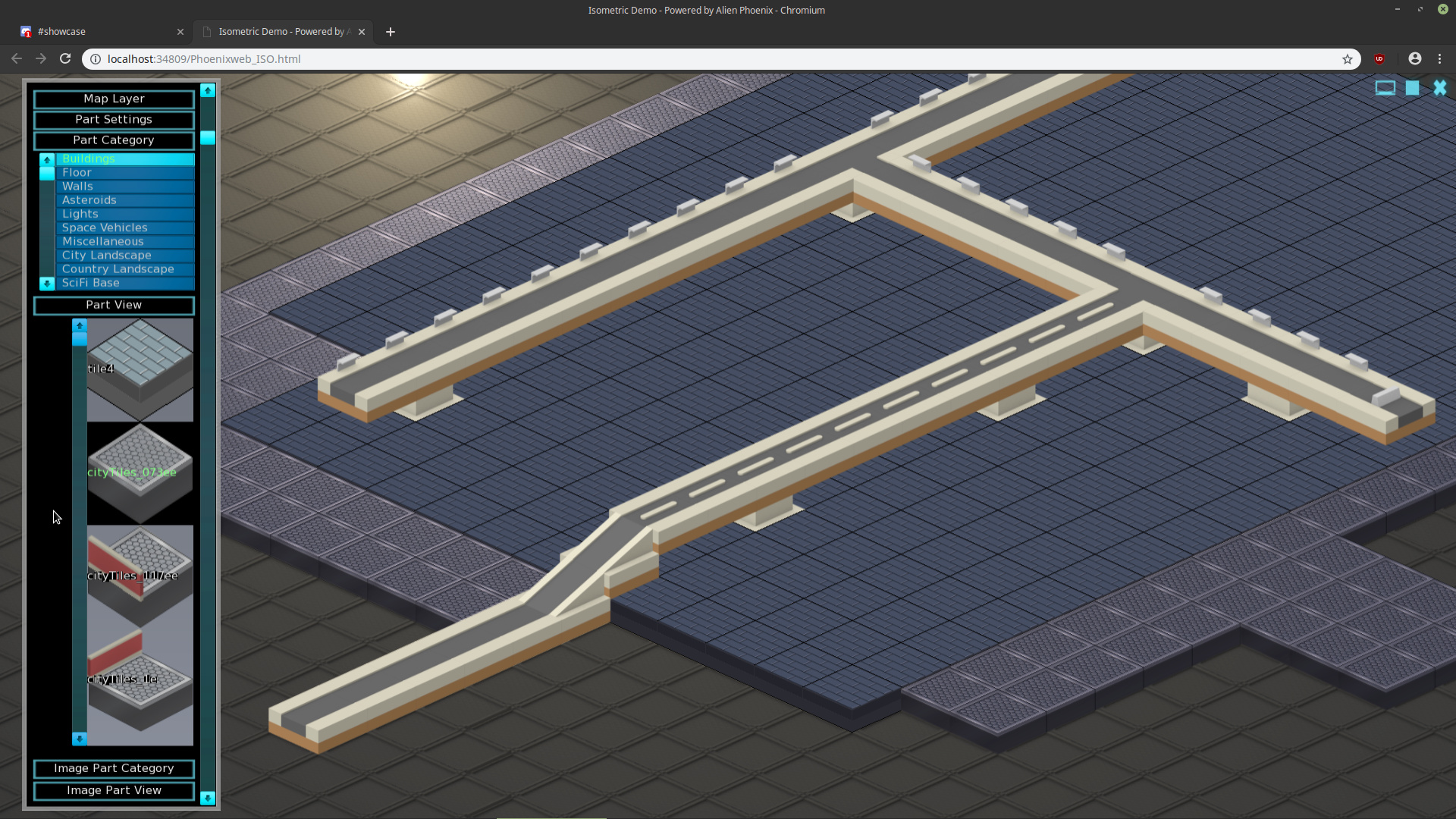Select the Space Vehicles category
Image resolution: width=1456 pixels, height=819 pixels.
[125, 227]
